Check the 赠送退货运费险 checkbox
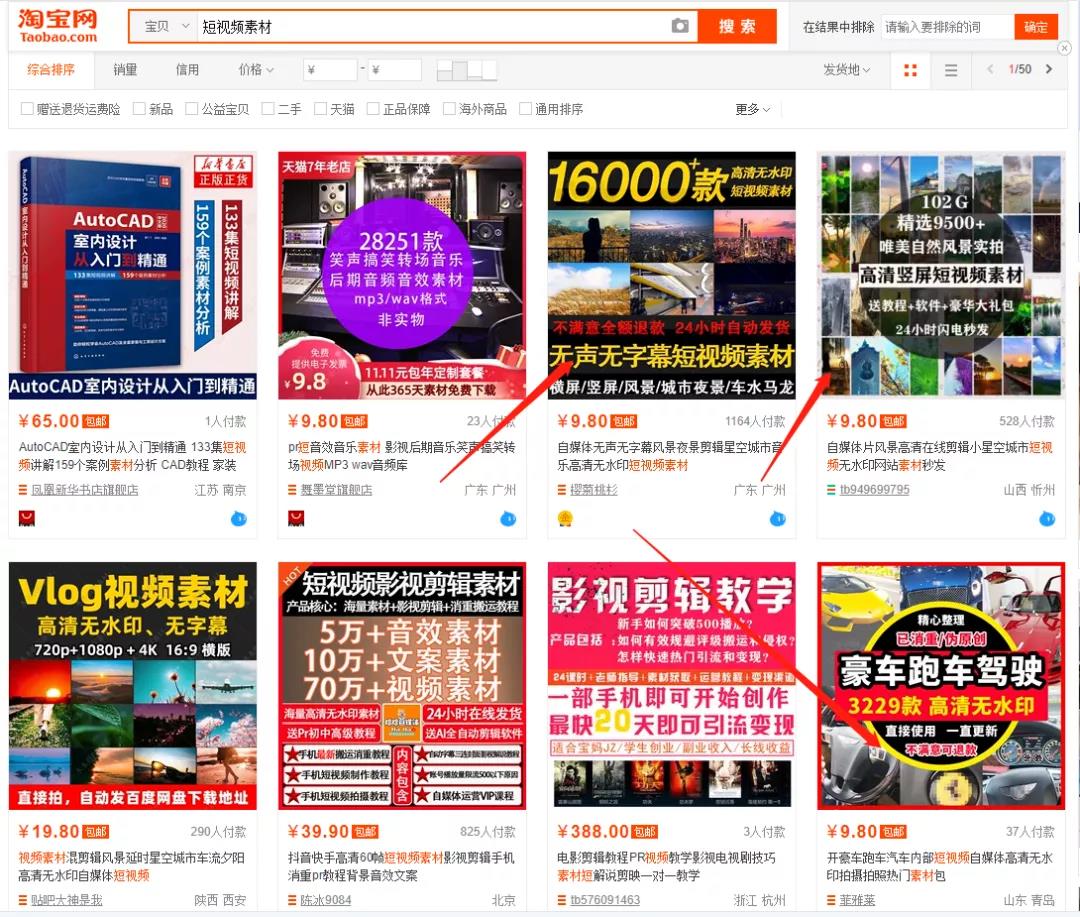1080x917 pixels. 28,109
